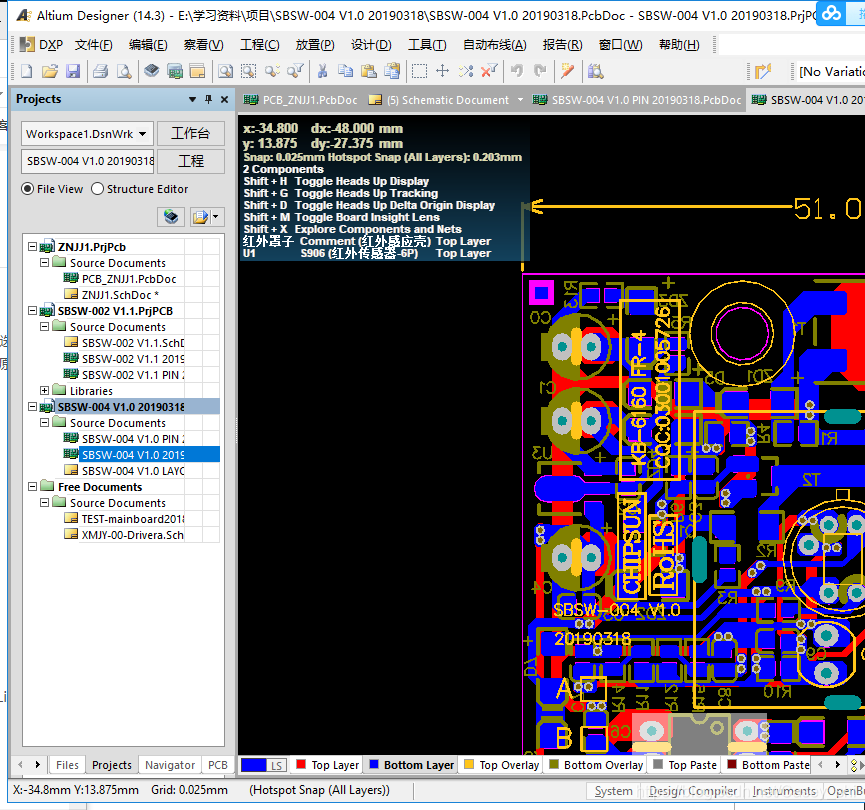865x810 pixels.
Task: Click SBSW-004 V1.0 20190318 project name field
Action: tap(89, 161)
